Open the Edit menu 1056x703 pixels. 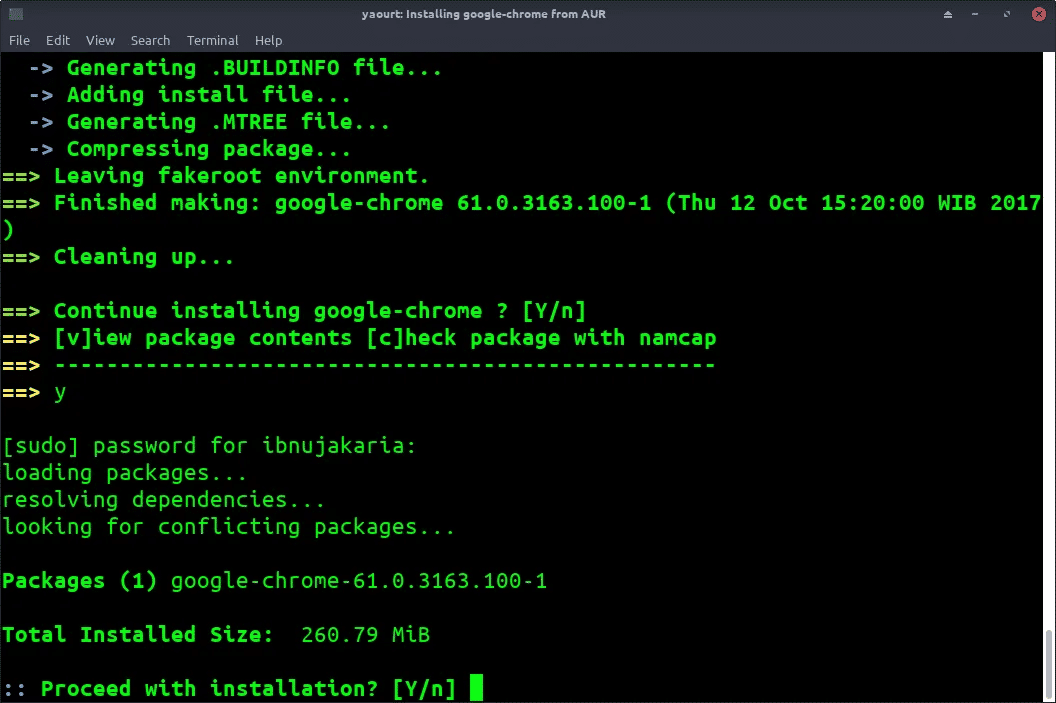click(x=57, y=40)
